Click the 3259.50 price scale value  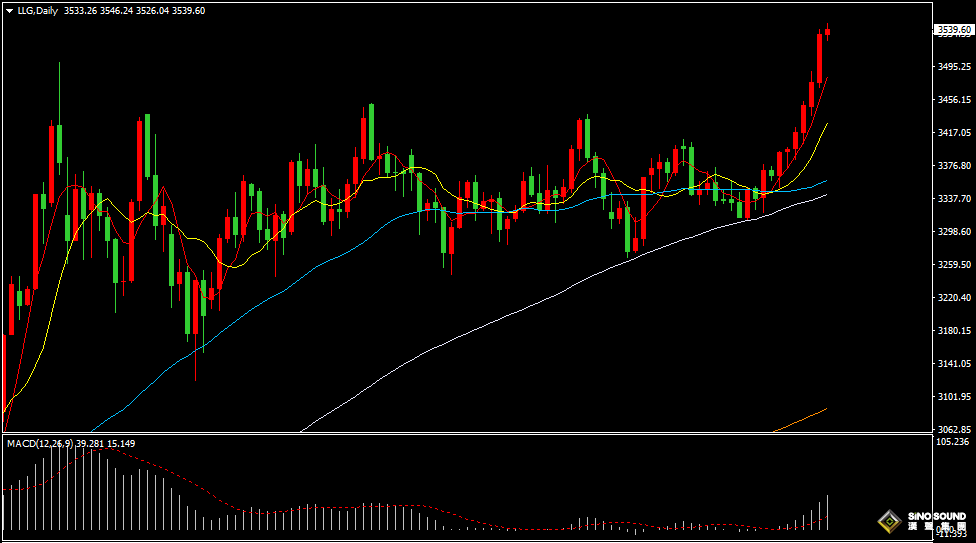coord(954,265)
